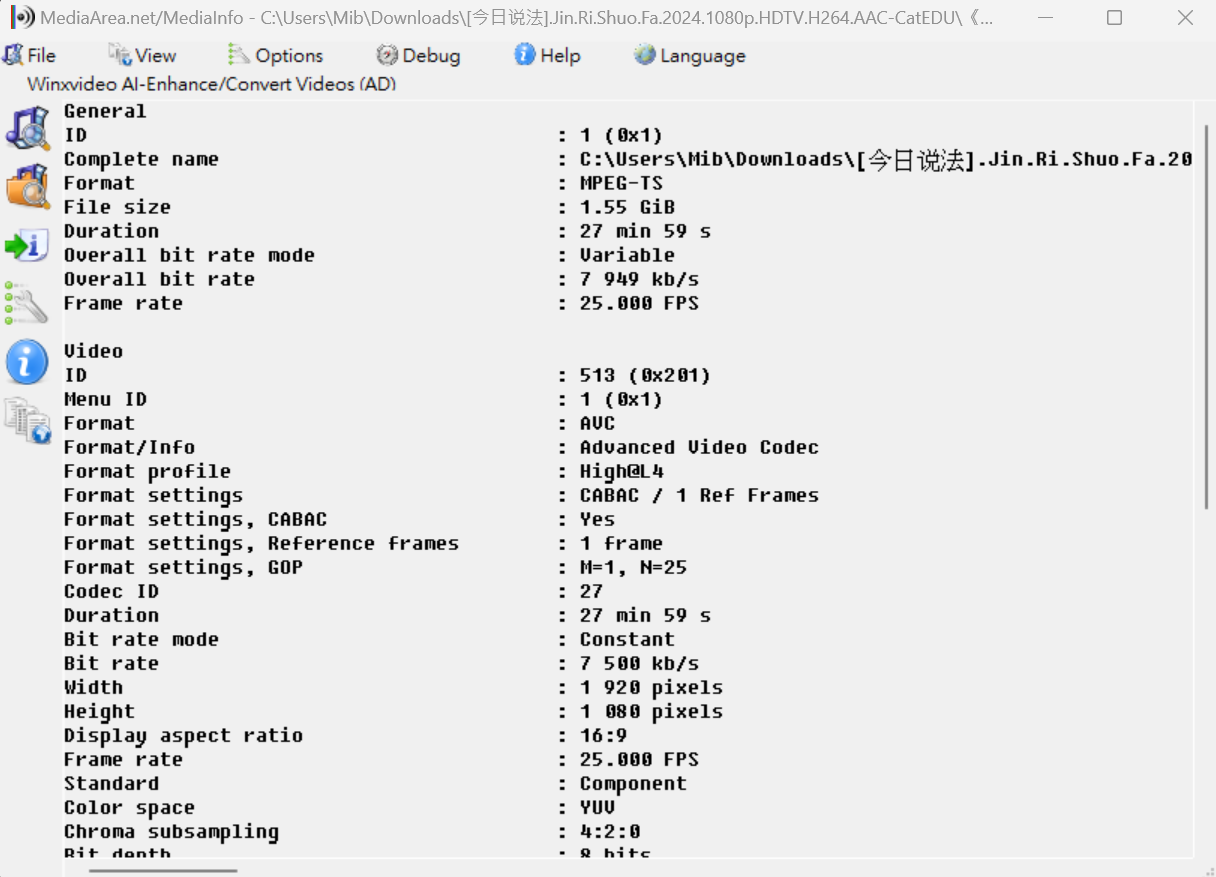Click the "Constant" value
The height and width of the screenshot is (877, 1216).
(627, 639)
